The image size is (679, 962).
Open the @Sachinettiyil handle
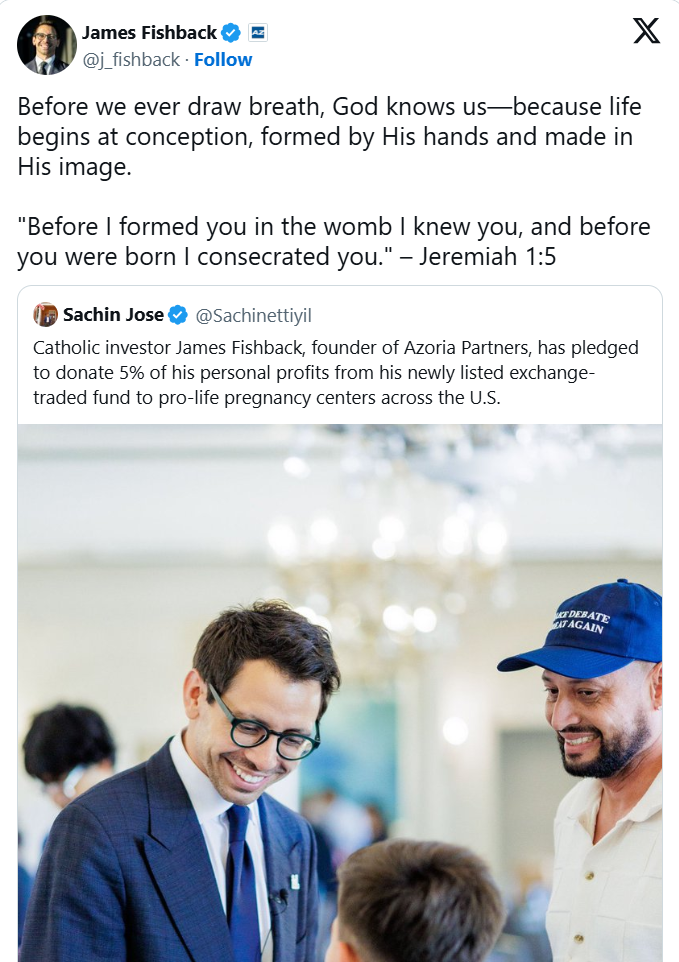(253, 316)
